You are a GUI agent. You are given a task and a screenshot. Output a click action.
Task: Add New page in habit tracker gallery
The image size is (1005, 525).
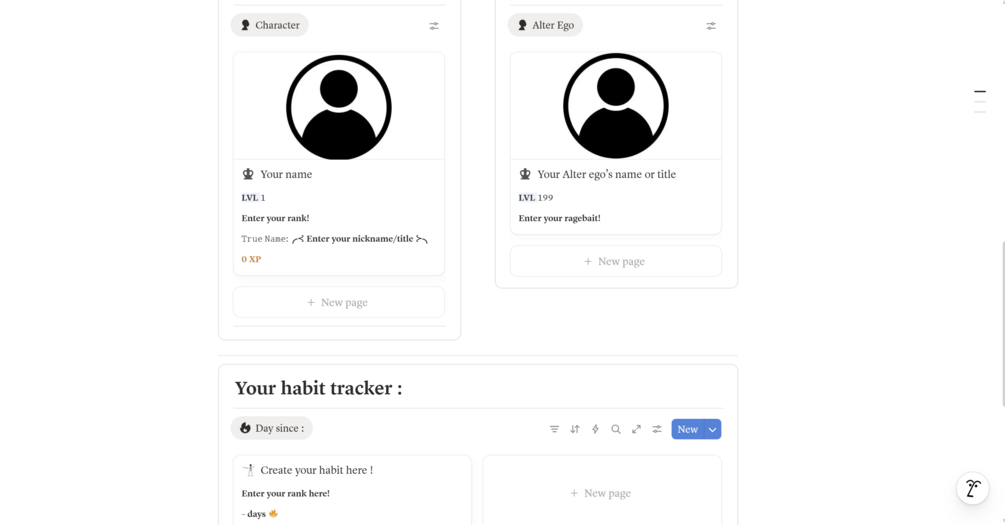click(x=602, y=493)
